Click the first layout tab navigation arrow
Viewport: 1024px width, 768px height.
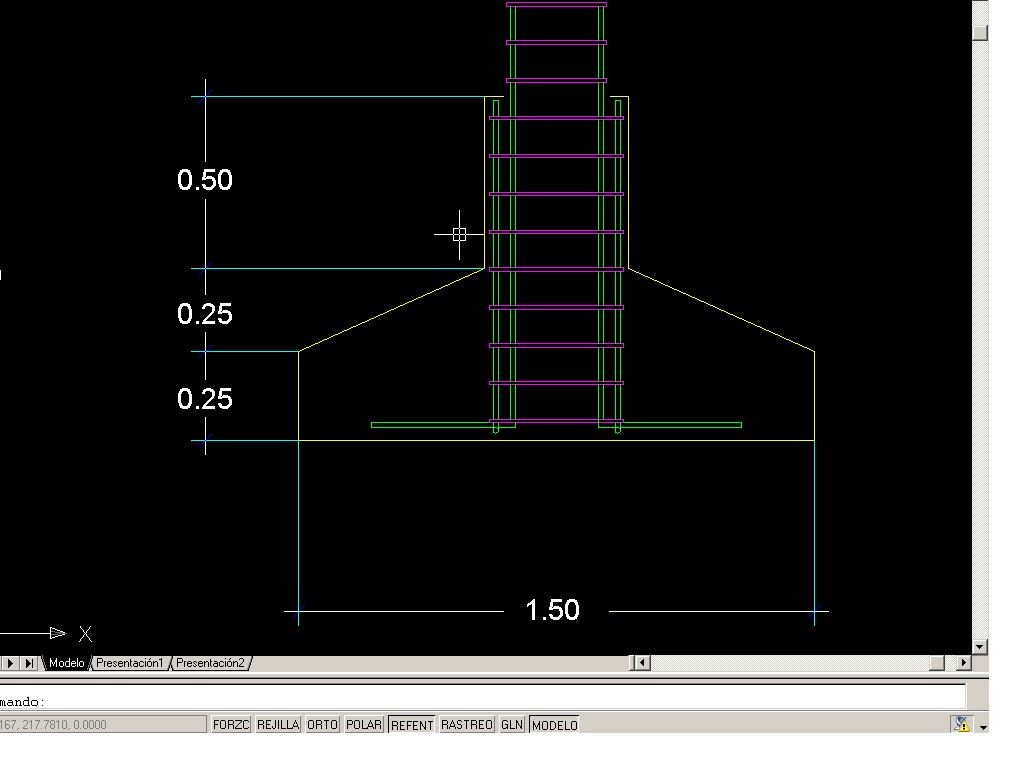pos(10,663)
